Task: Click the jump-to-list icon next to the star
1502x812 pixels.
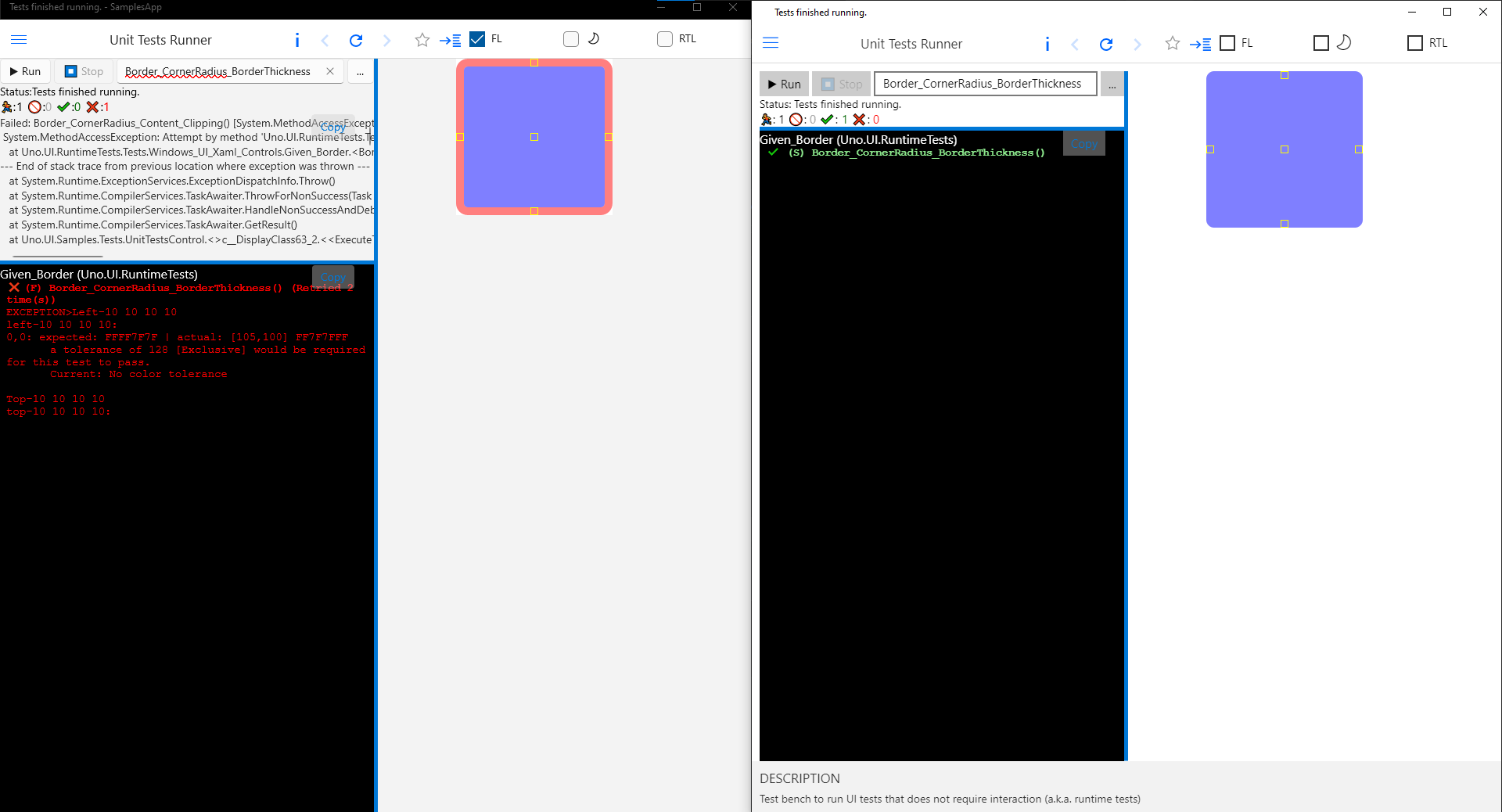Action: pyautogui.click(x=451, y=40)
